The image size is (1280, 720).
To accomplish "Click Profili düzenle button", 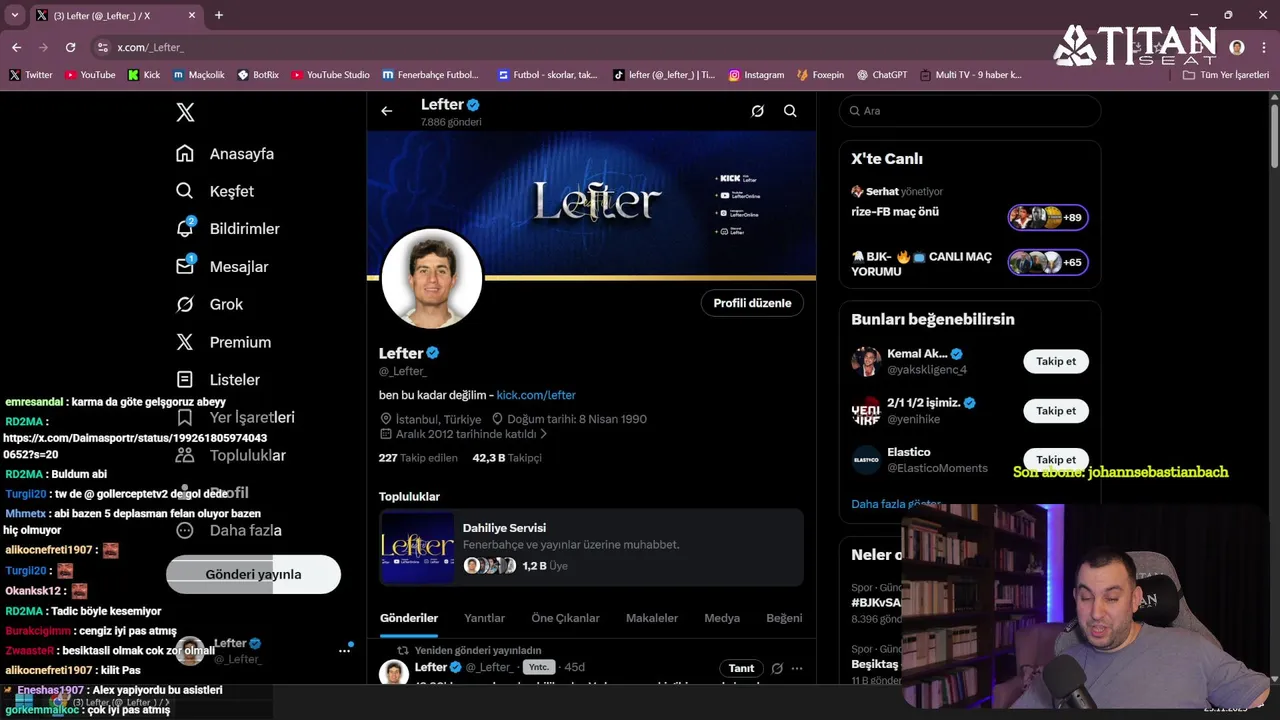I will pyautogui.click(x=752, y=303).
